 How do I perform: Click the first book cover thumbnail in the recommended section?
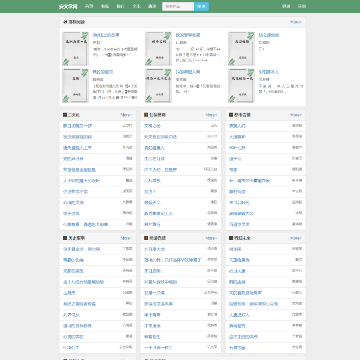75,49
